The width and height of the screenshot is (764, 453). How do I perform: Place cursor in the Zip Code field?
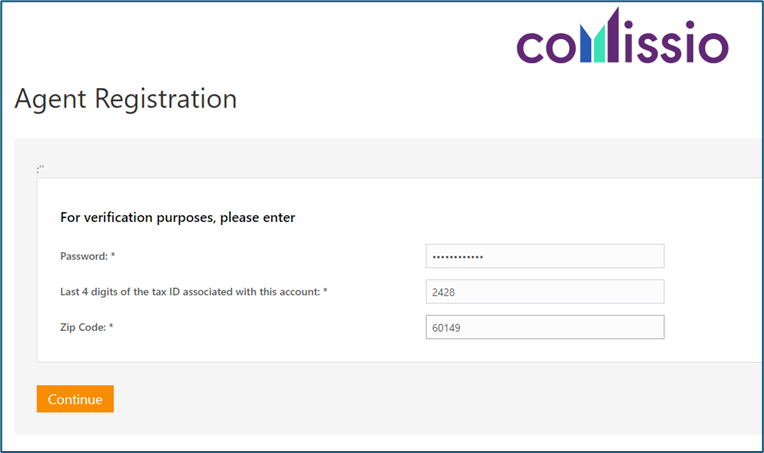(x=545, y=327)
